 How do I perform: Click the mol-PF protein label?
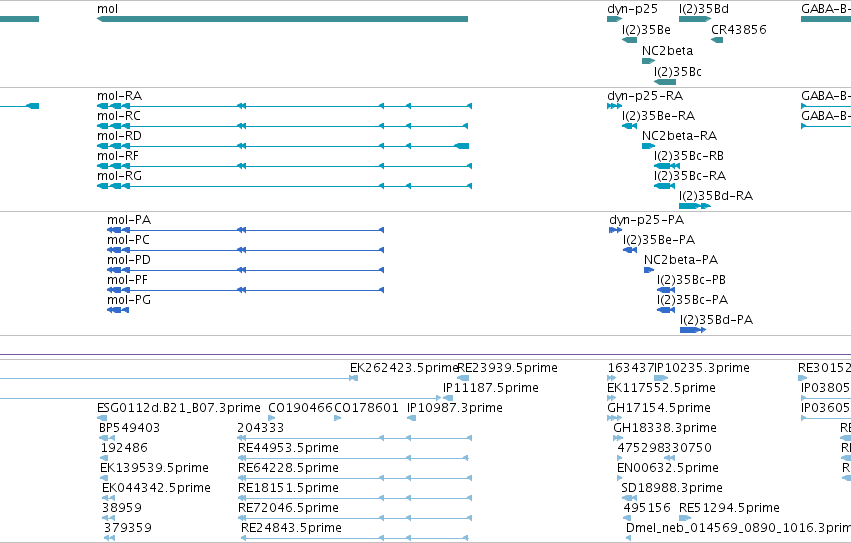click(127, 281)
